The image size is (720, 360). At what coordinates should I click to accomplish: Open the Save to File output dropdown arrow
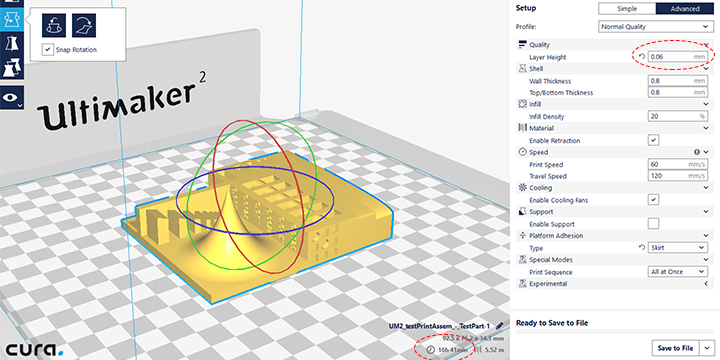707,349
